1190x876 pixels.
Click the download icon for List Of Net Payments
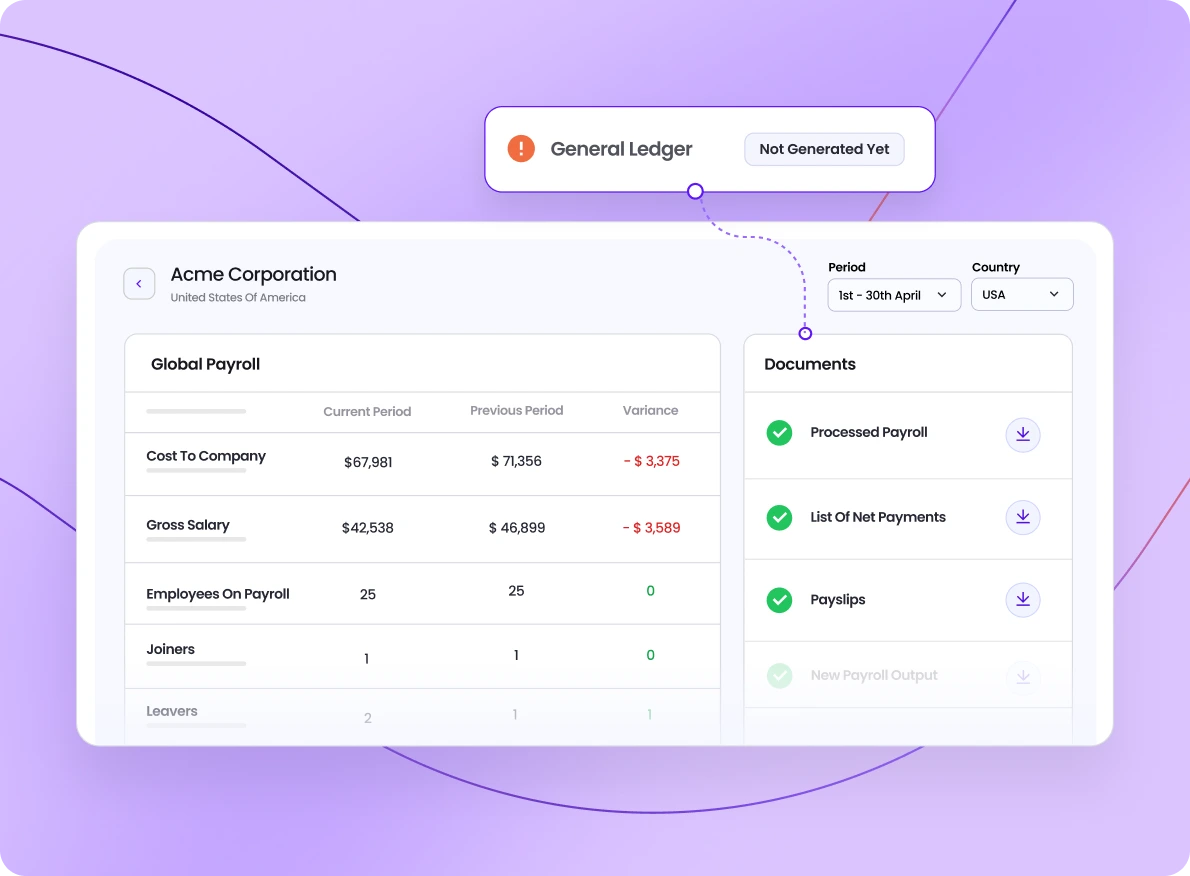1022,517
